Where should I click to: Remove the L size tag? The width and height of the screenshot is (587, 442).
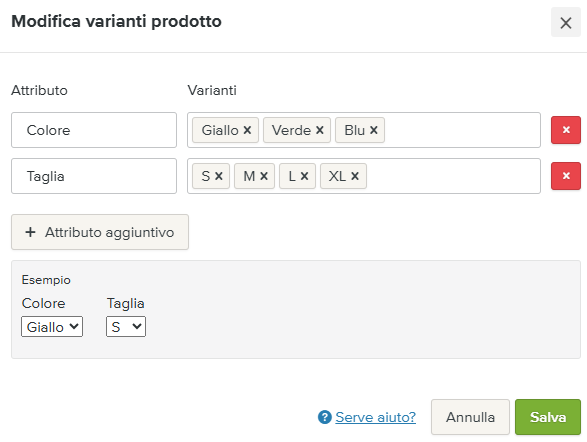(304, 176)
